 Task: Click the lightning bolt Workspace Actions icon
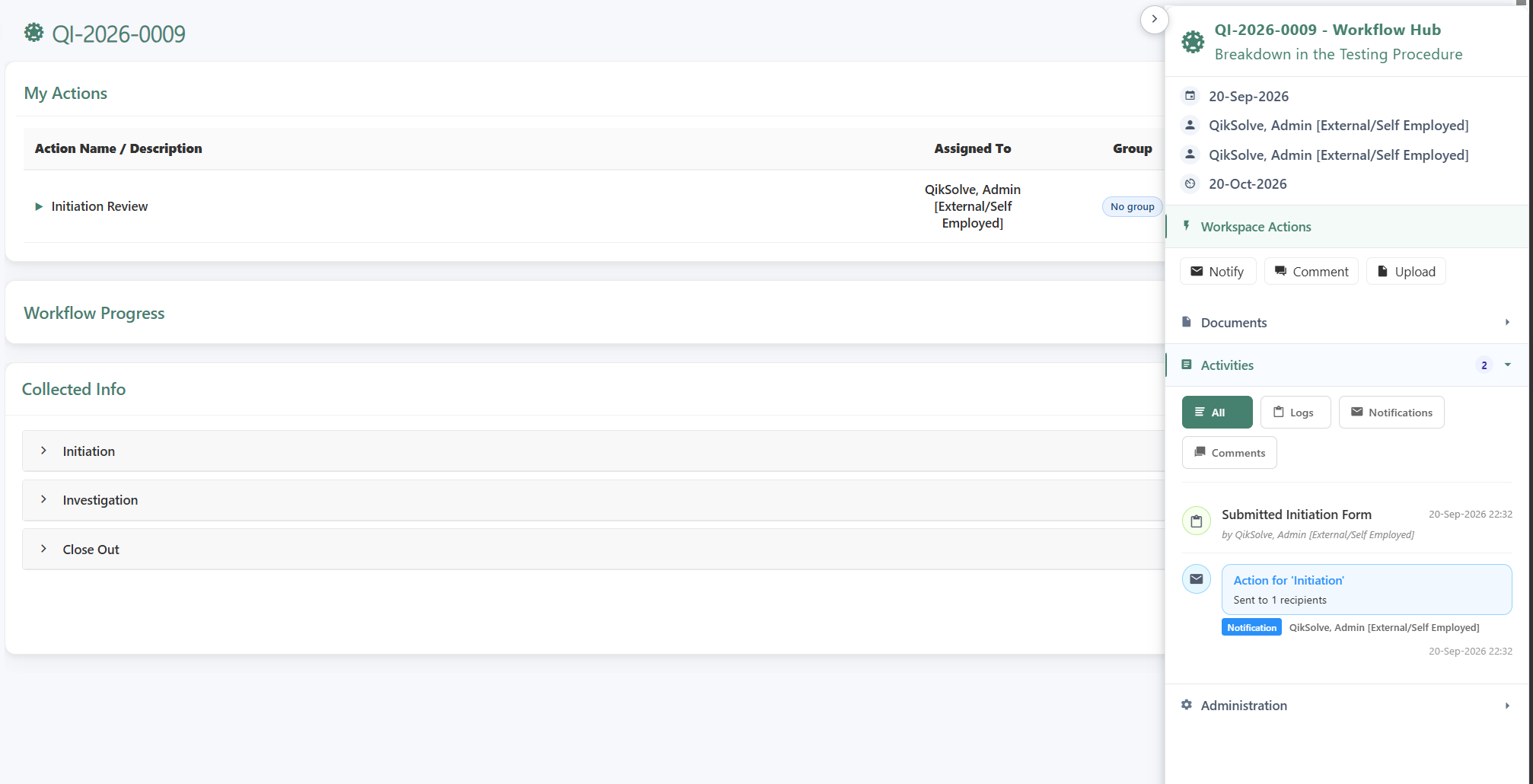1186,226
